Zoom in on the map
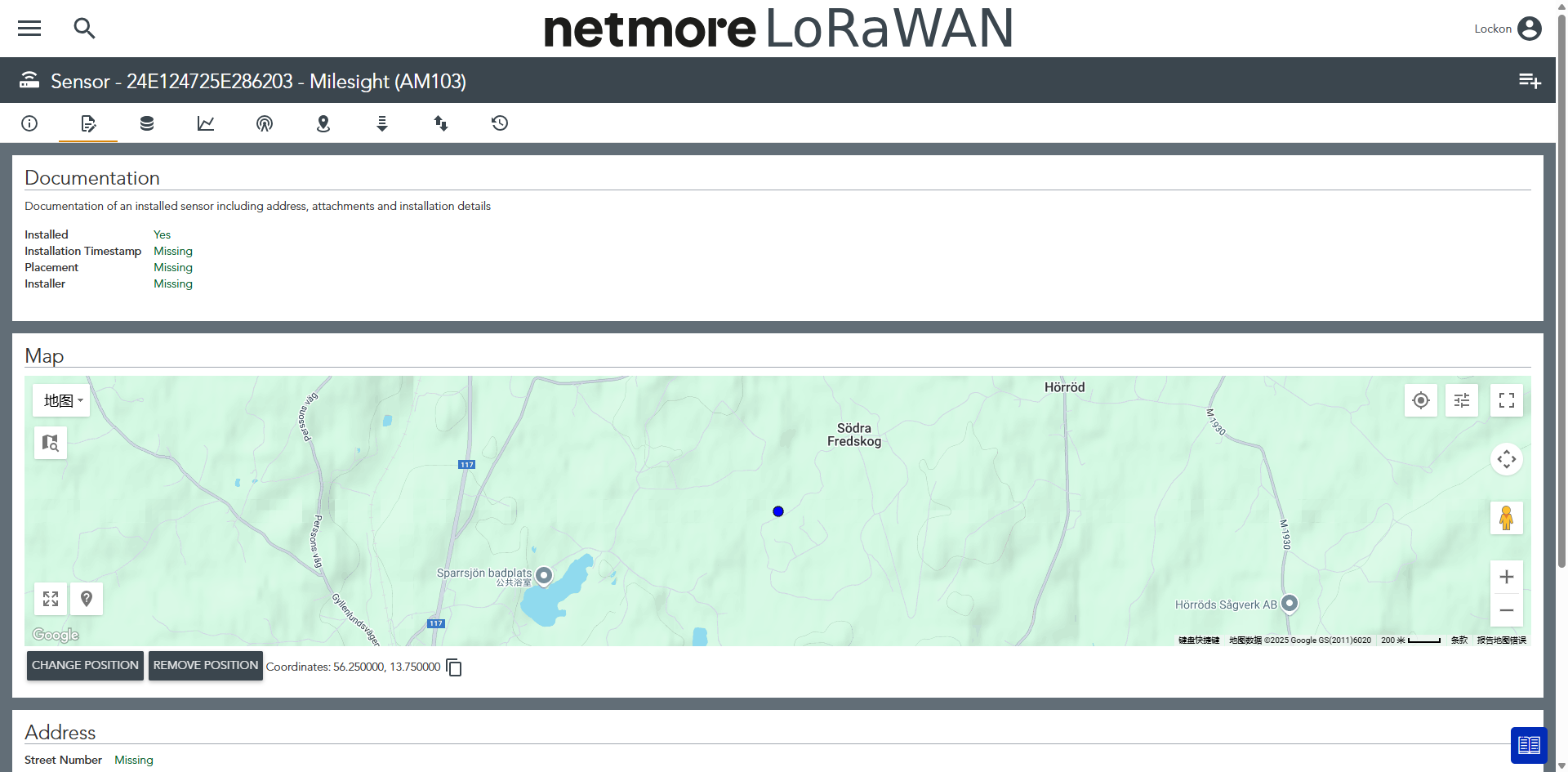1568x772 pixels. click(1507, 577)
